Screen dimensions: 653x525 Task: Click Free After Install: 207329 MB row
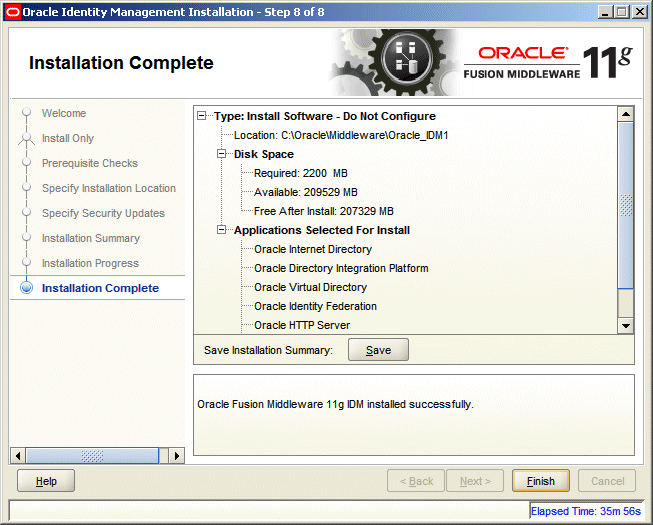(324, 211)
